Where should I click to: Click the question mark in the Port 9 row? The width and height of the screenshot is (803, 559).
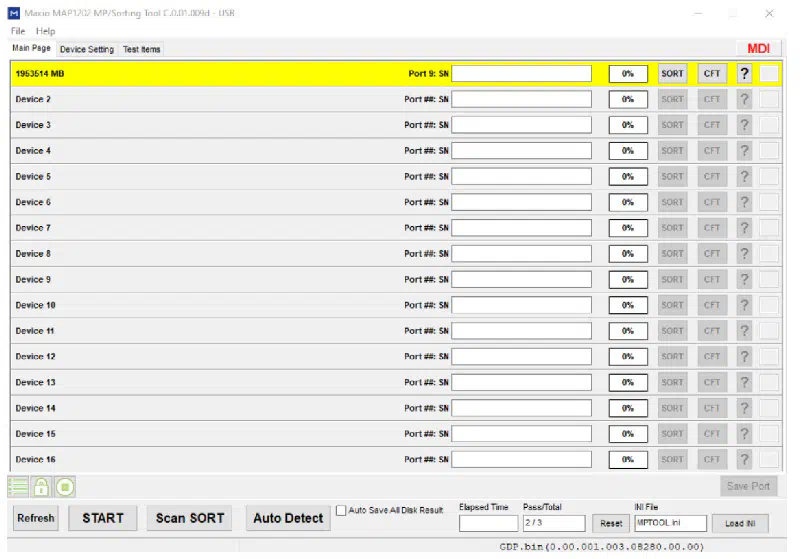pos(744,74)
